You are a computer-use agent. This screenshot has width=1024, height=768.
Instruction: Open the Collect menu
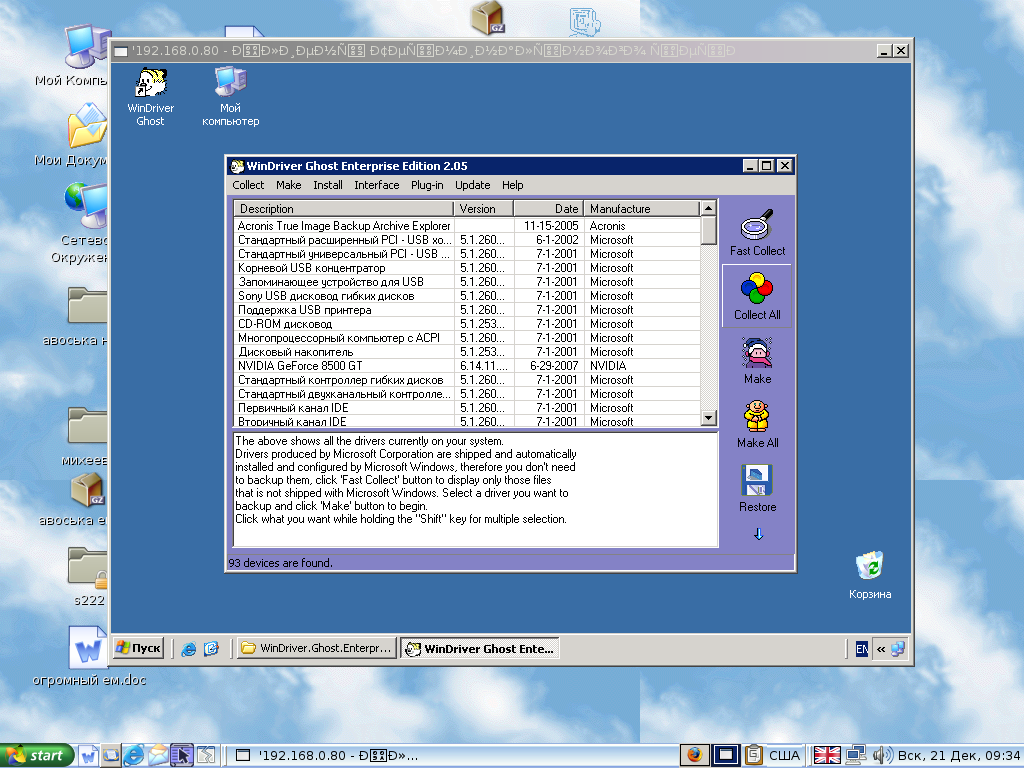click(x=248, y=185)
